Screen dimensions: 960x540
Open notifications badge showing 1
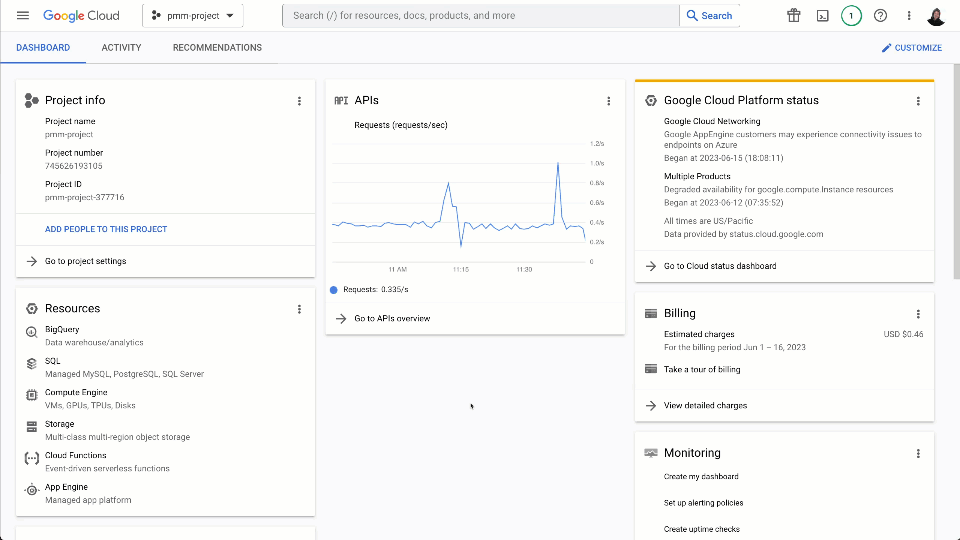(x=851, y=16)
